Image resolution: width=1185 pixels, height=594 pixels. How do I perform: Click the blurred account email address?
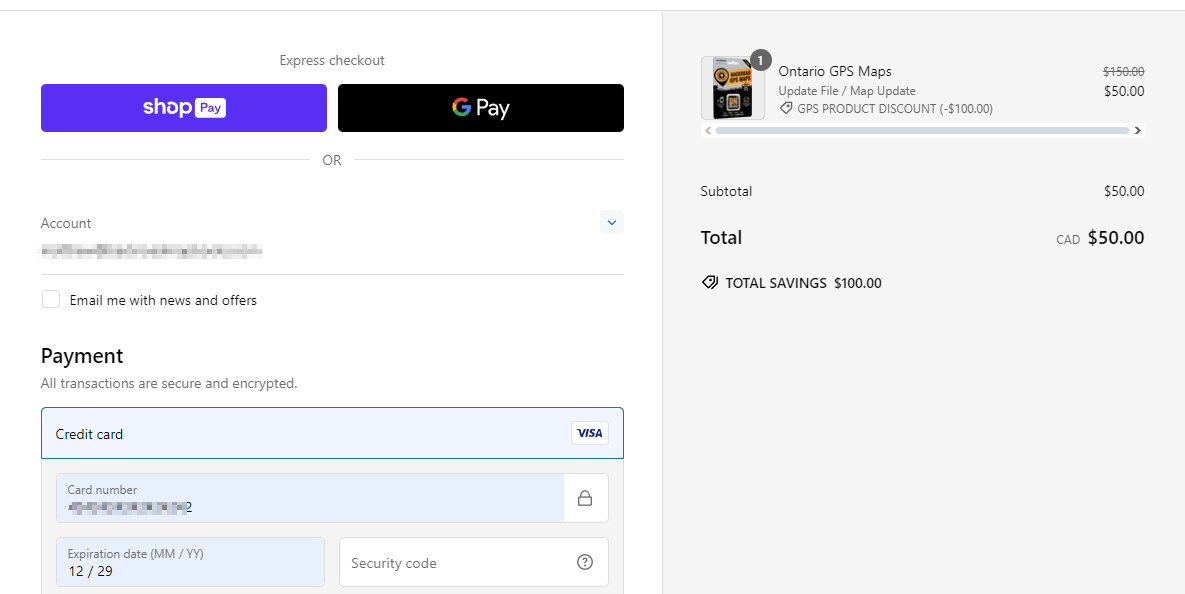point(151,250)
